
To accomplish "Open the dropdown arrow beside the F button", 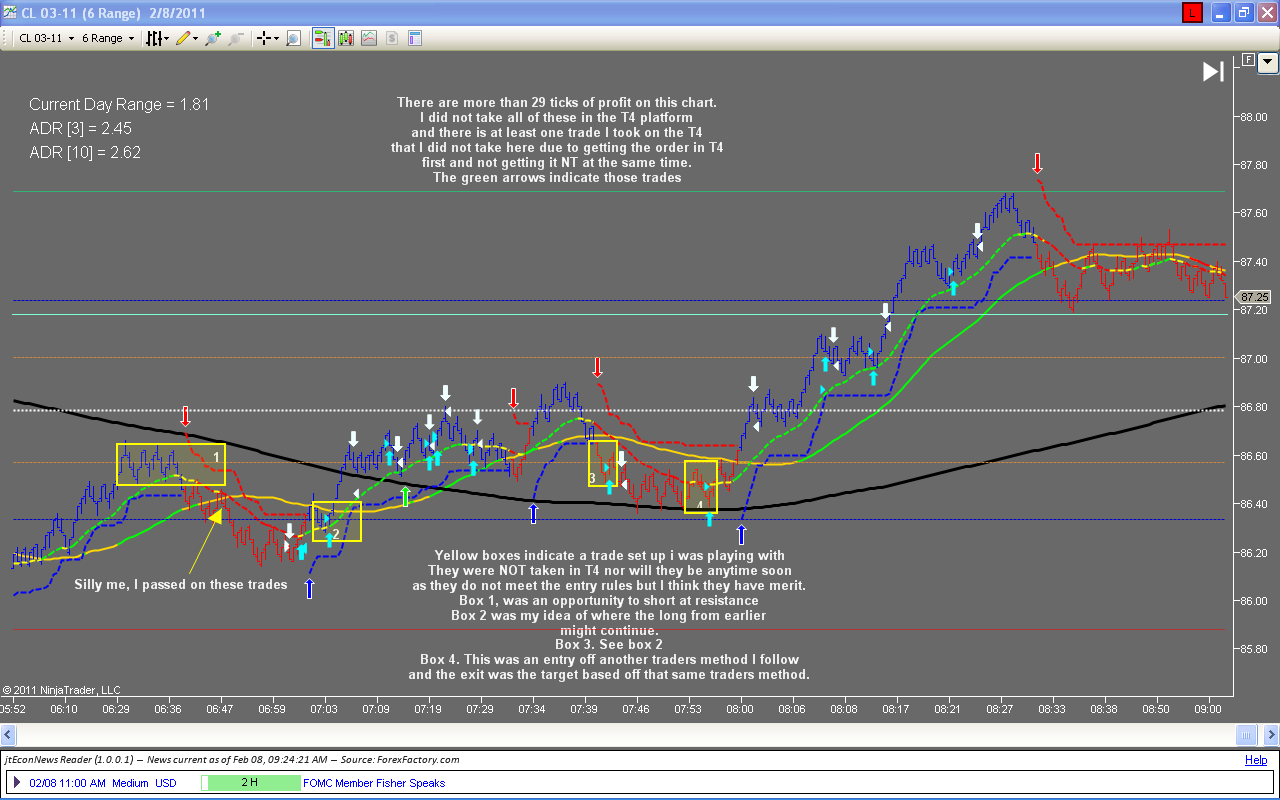I will (1268, 61).
